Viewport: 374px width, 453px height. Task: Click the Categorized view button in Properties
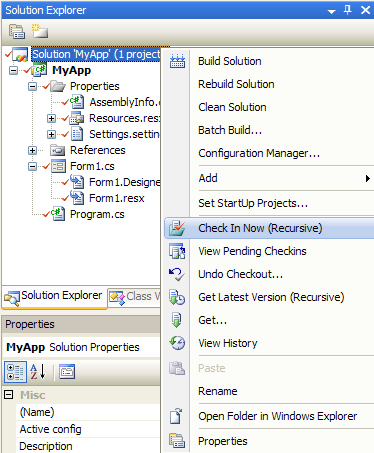15,372
